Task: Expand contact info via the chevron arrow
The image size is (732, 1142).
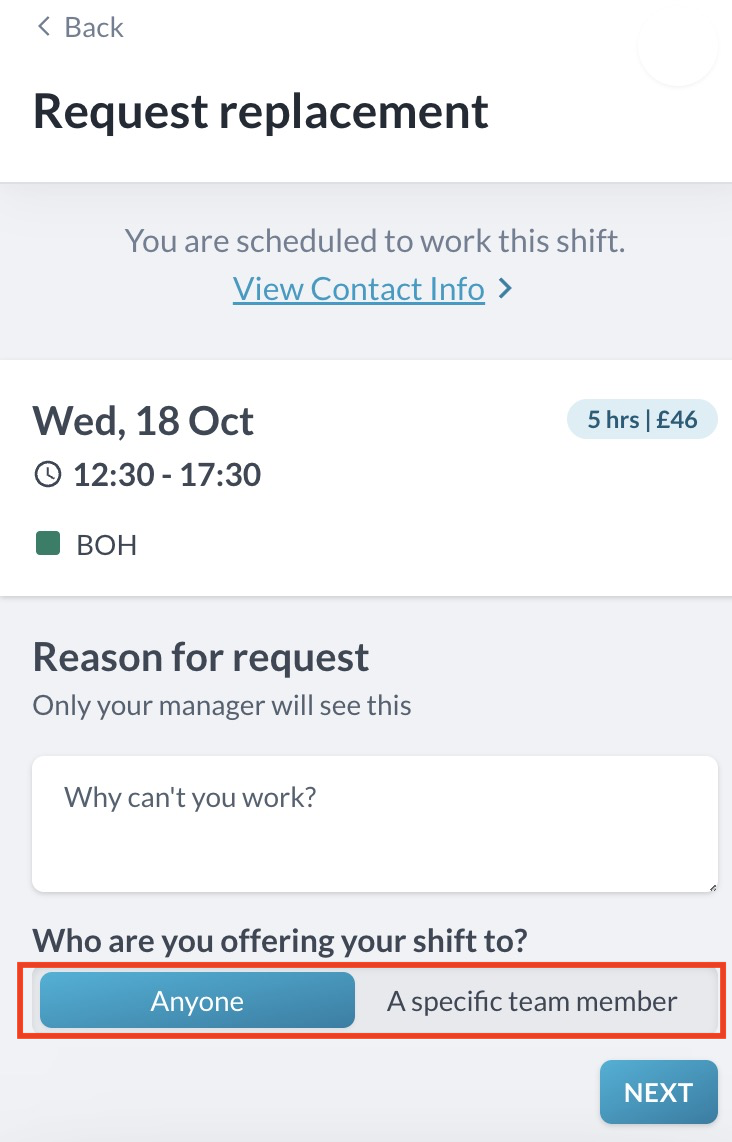Action: (506, 289)
